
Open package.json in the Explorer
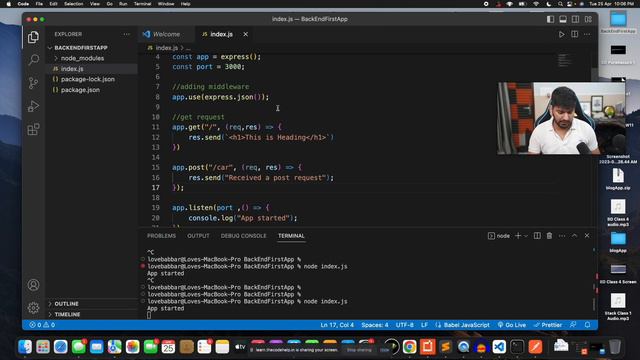click(x=80, y=90)
